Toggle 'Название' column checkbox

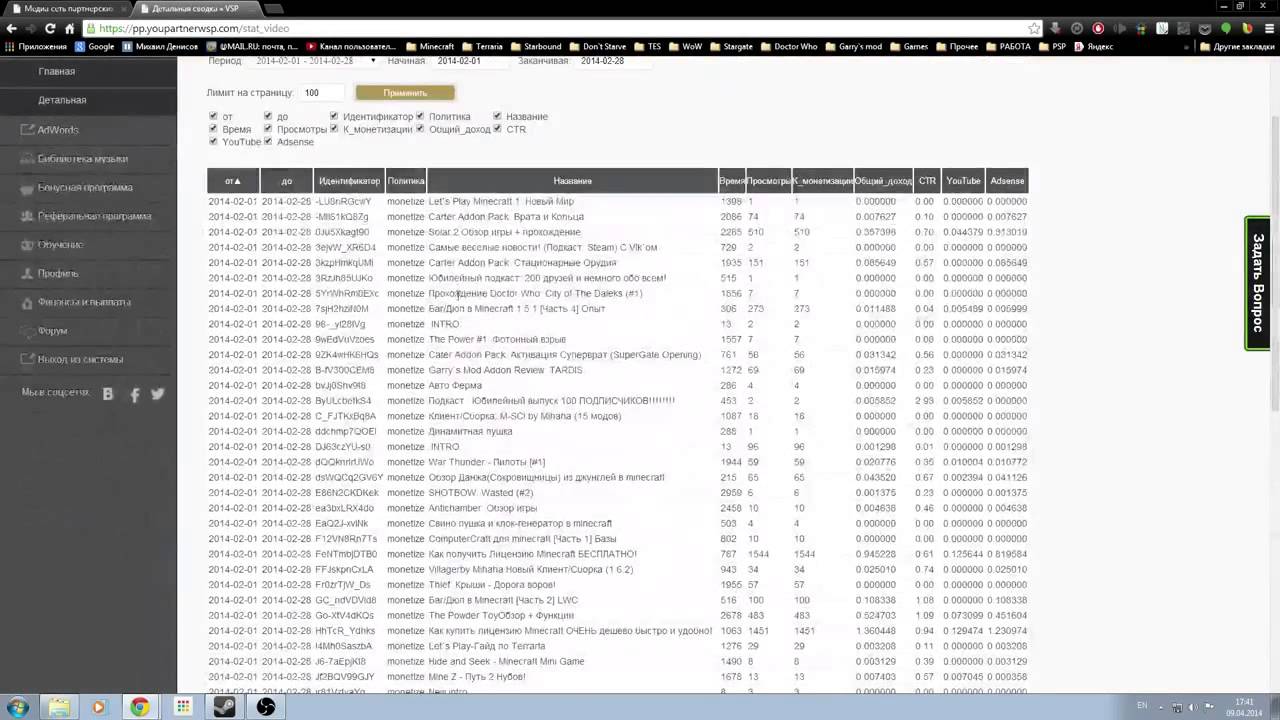coord(497,116)
